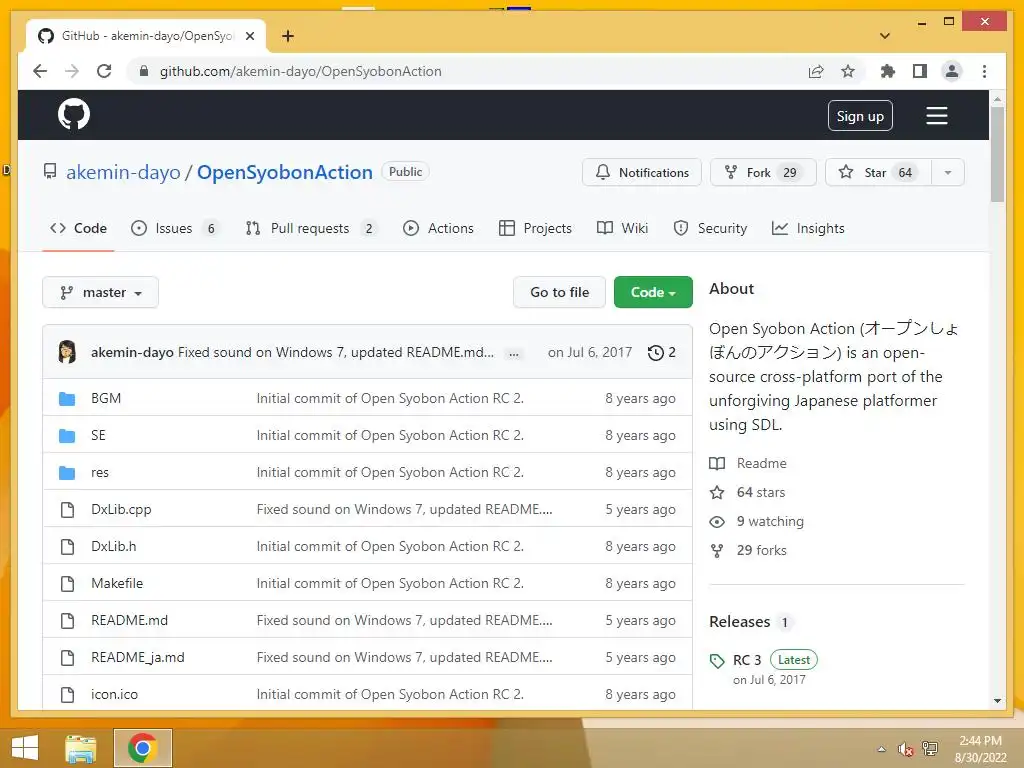Viewport: 1024px width, 768px height.
Task: Open the README.md file
Action: tap(129, 620)
